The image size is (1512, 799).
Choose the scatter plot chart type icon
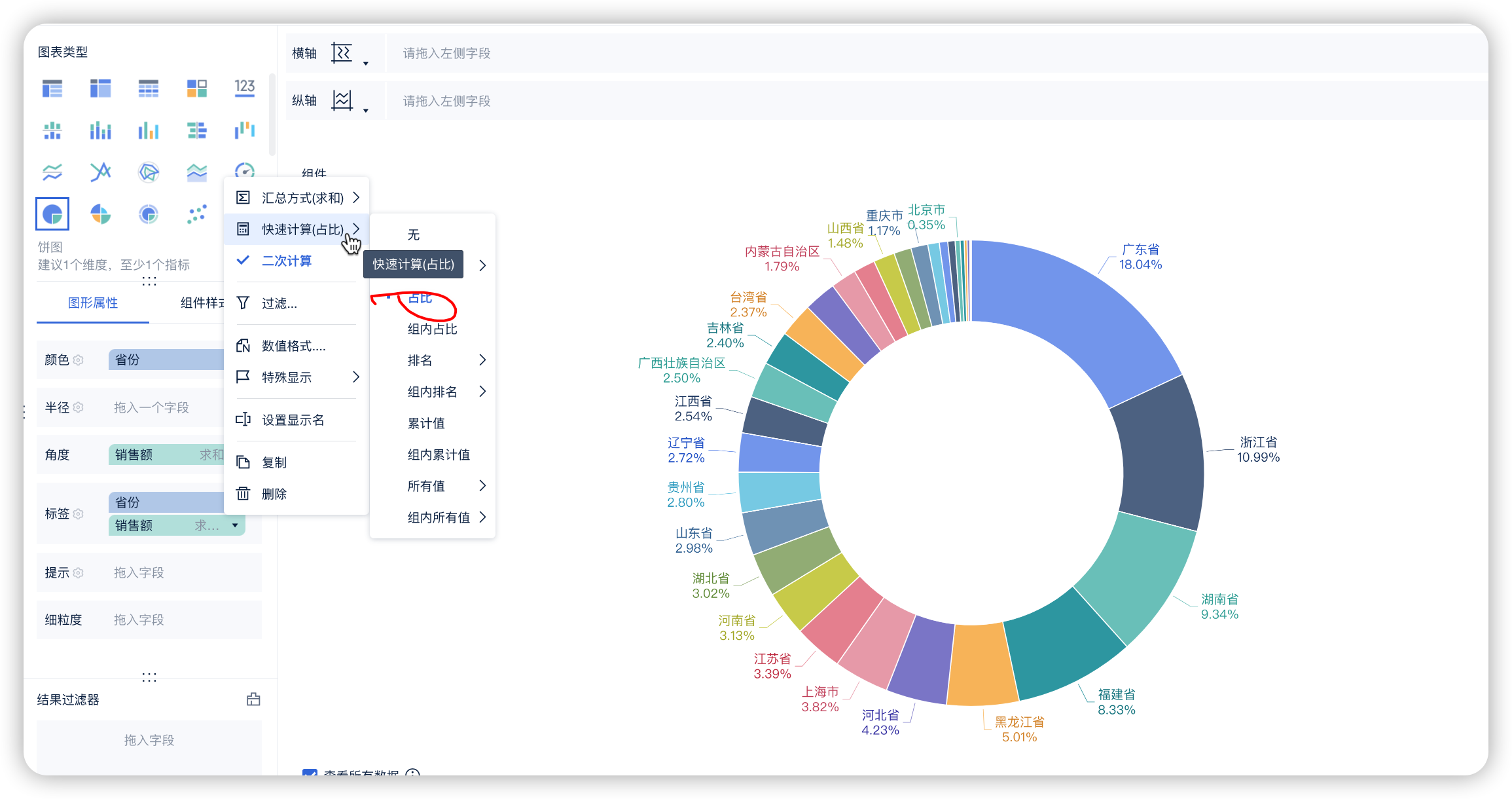click(196, 214)
